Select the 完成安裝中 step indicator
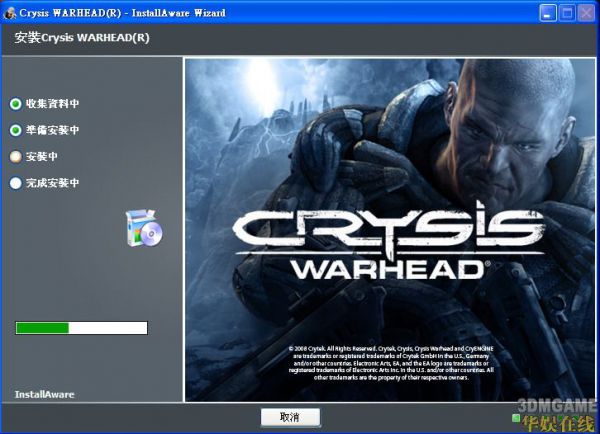Viewport: 600px width, 434px height. pos(15,183)
